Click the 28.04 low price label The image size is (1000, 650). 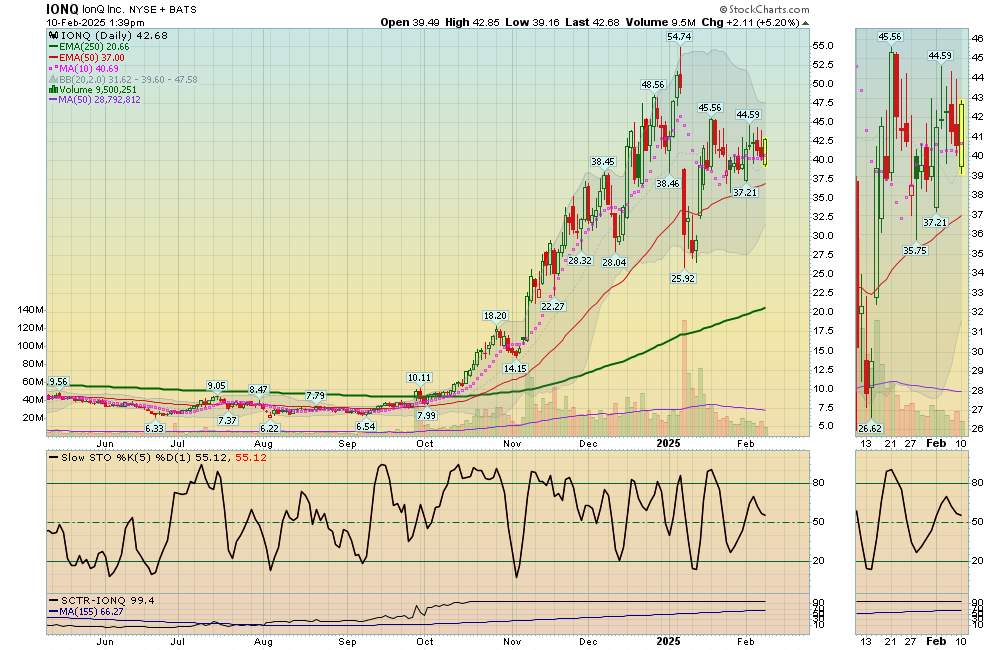pyautogui.click(x=614, y=262)
